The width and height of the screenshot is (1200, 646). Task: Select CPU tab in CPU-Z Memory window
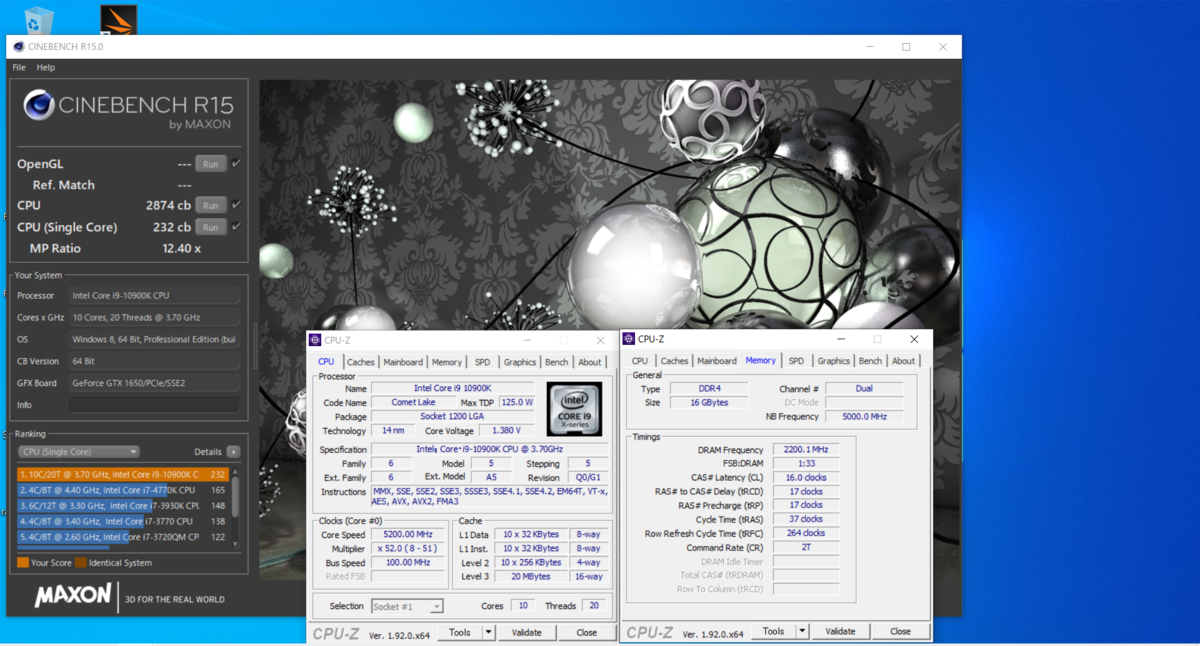click(x=640, y=361)
